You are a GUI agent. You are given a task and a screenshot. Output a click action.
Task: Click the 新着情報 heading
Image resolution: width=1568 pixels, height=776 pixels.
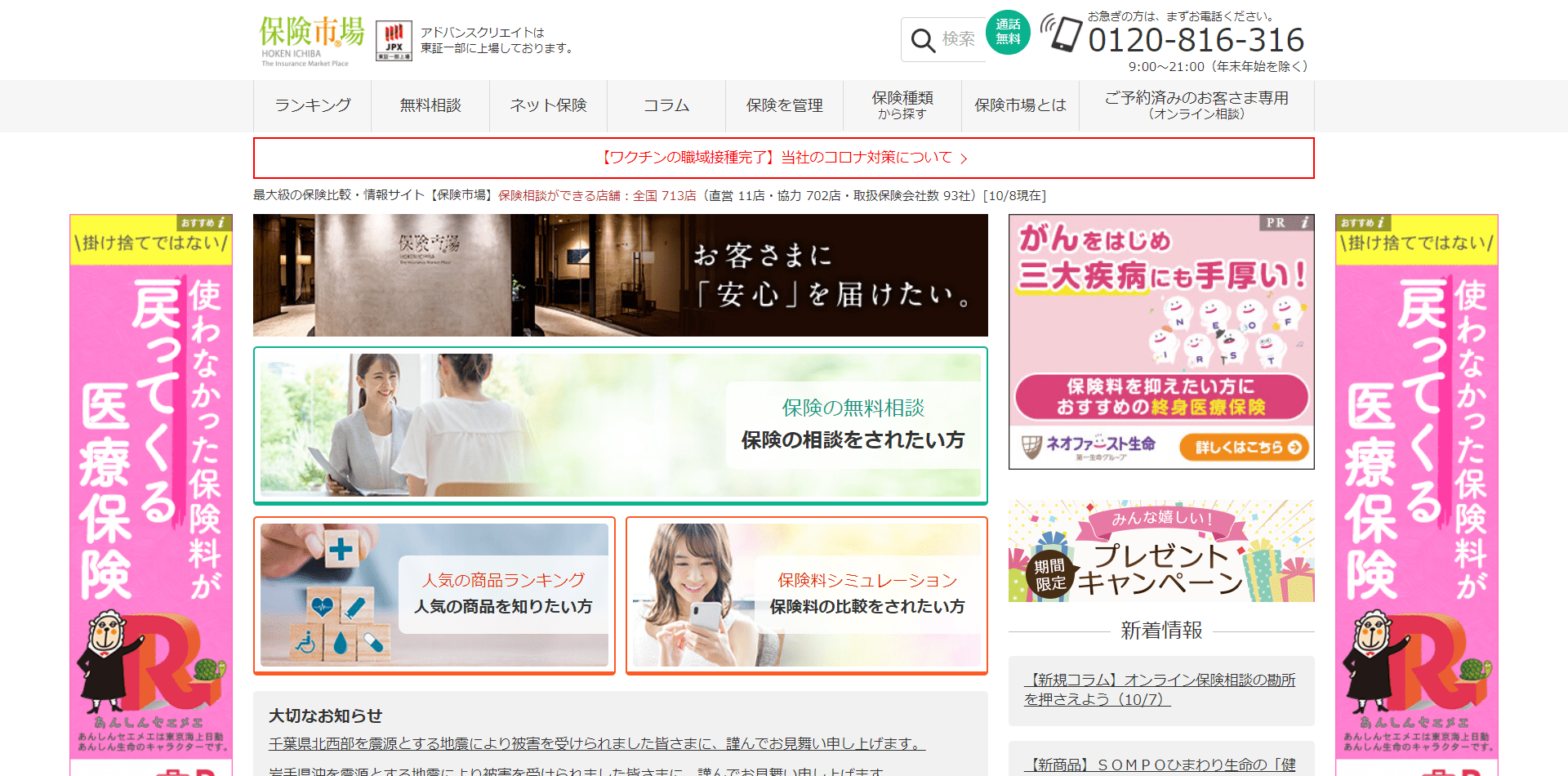click(1161, 631)
